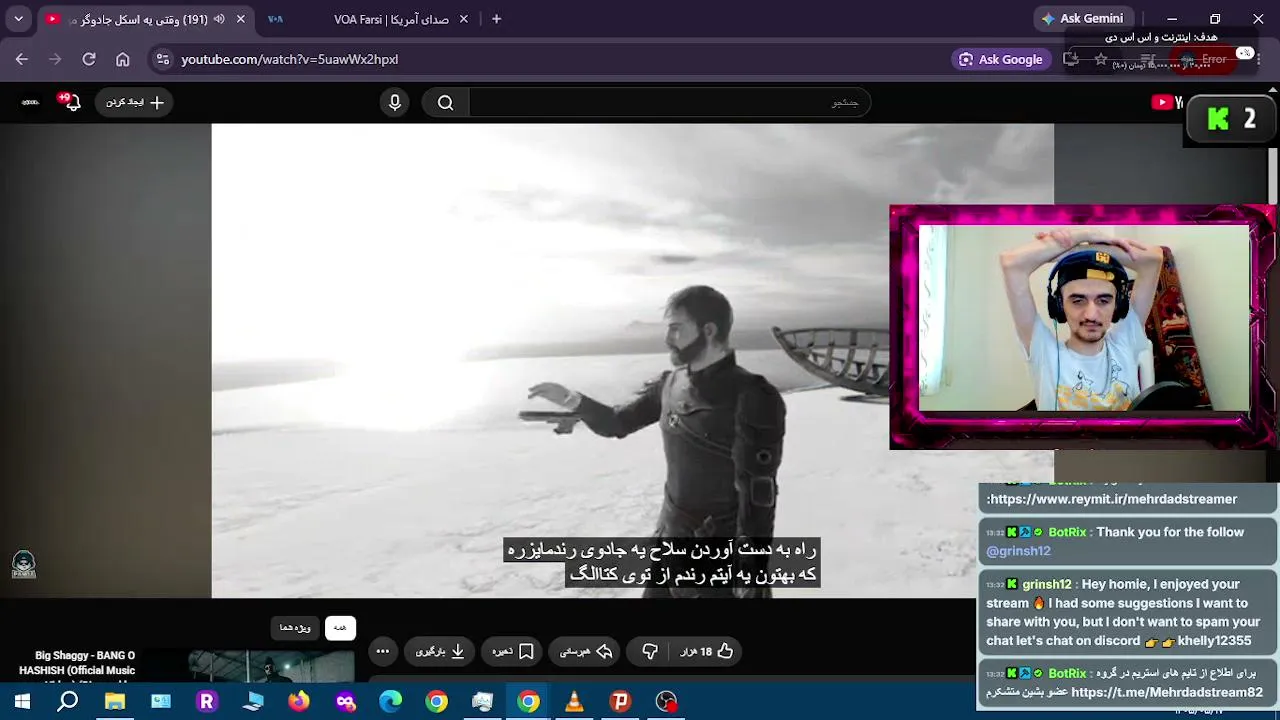Open OBS Studio from the taskbar
This screenshot has width=1280, height=720.
tap(666, 702)
